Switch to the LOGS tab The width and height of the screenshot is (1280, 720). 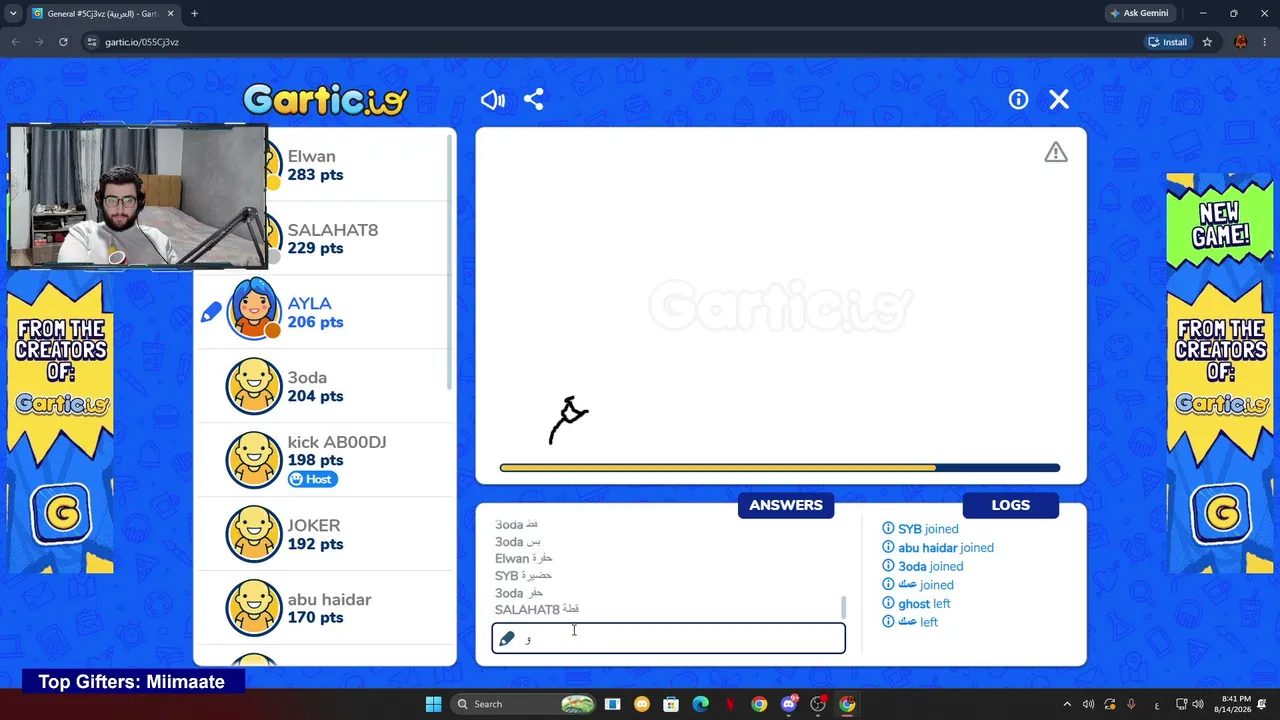point(1010,505)
